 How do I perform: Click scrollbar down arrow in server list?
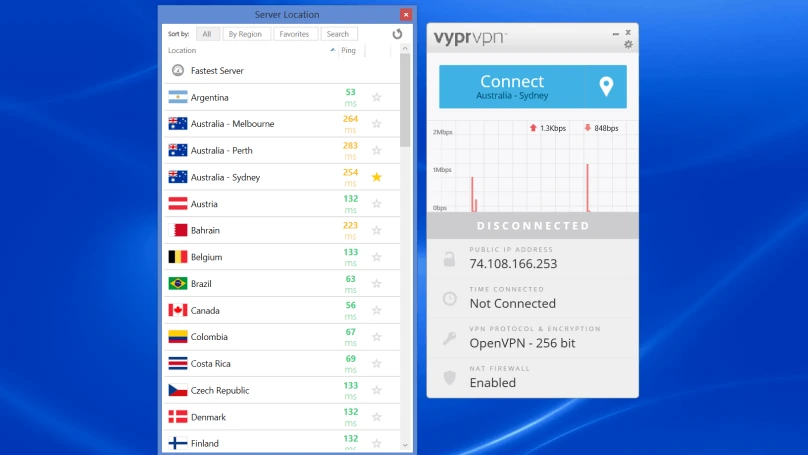[x=405, y=445]
